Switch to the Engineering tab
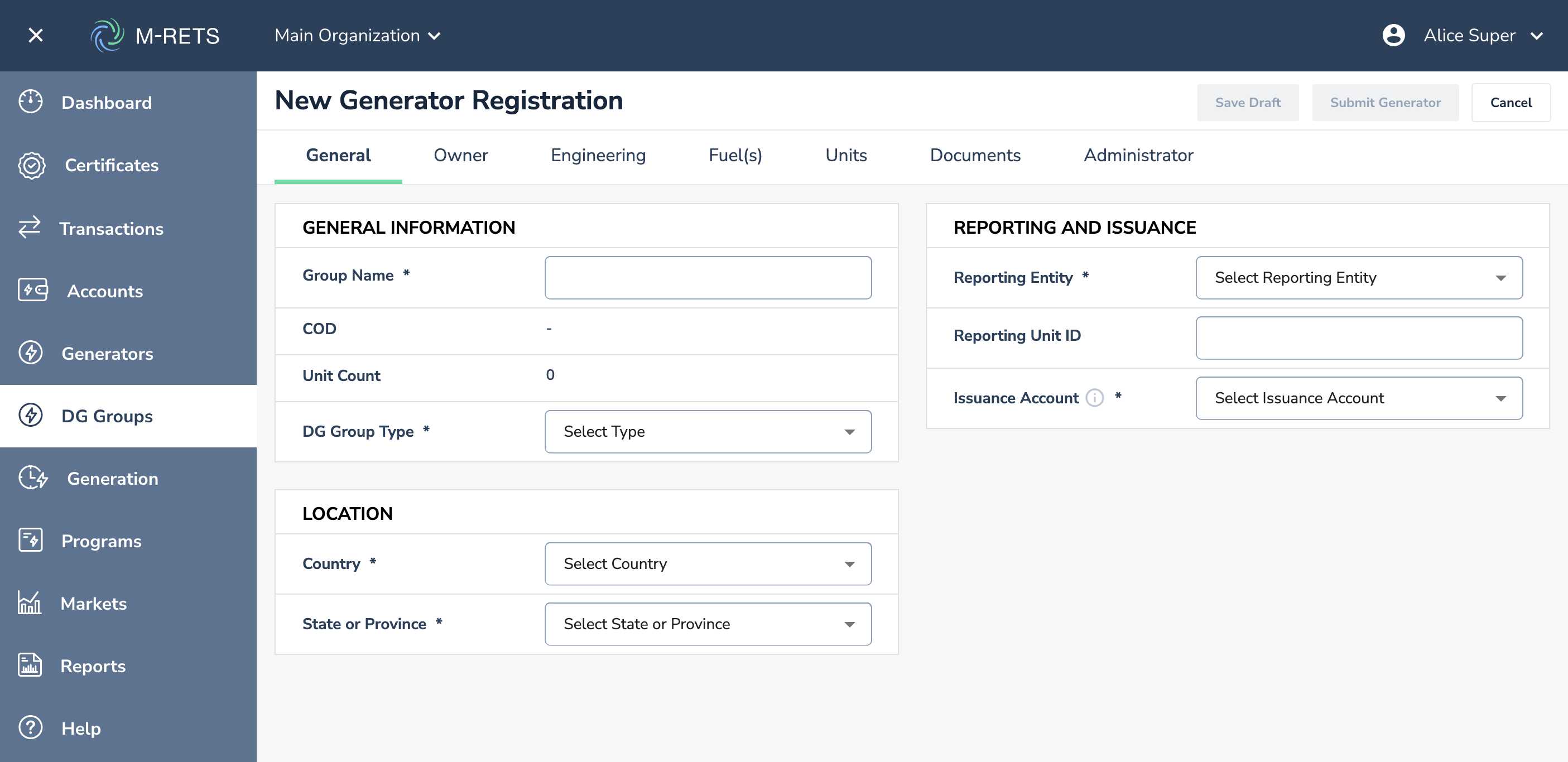This screenshot has height=762, width=1568. (598, 155)
